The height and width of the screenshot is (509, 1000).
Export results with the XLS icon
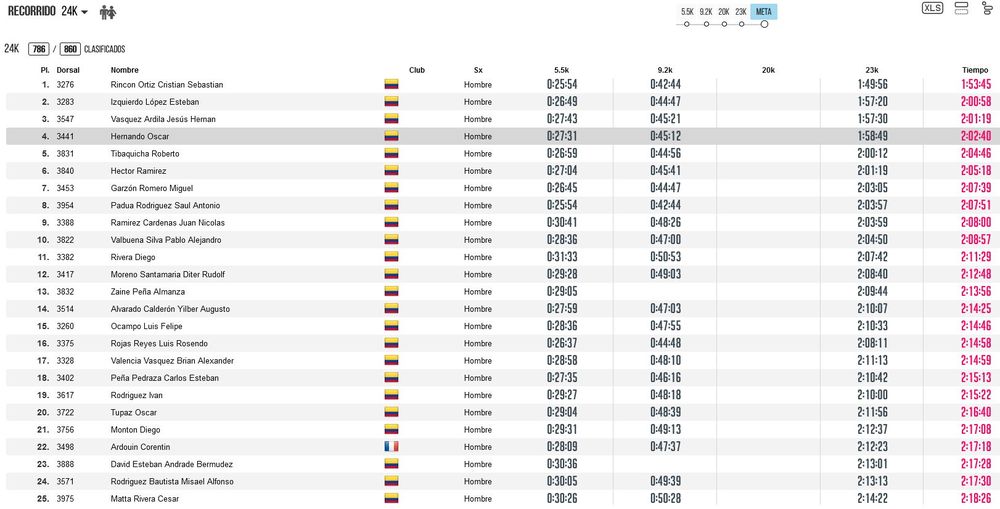pyautogui.click(x=932, y=8)
